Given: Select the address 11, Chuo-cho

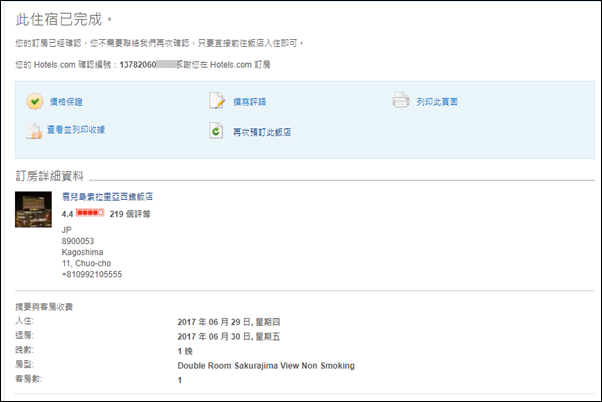Looking at the screenshot, I should [x=86, y=263].
